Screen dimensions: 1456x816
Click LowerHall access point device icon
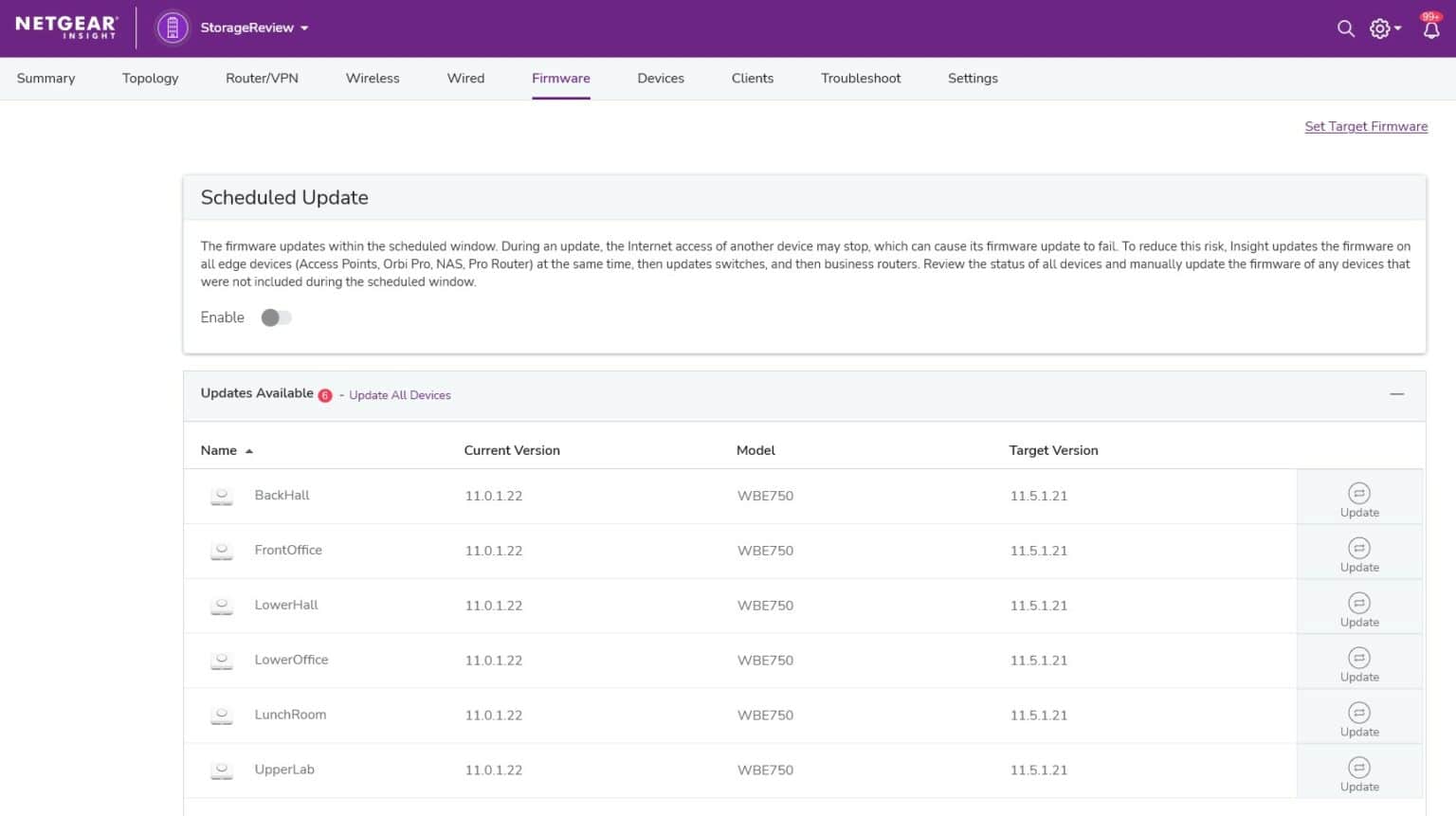click(222, 606)
